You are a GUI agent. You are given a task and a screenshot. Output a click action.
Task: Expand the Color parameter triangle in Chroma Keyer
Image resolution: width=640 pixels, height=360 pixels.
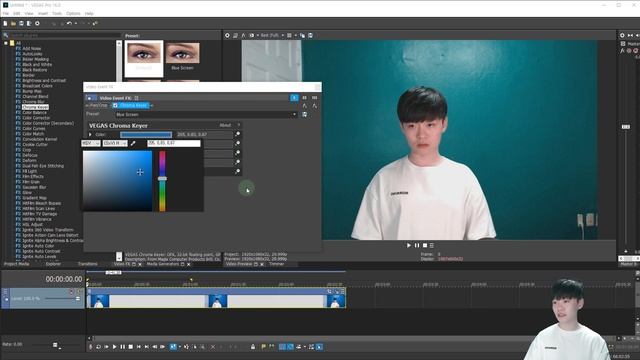tap(91, 134)
